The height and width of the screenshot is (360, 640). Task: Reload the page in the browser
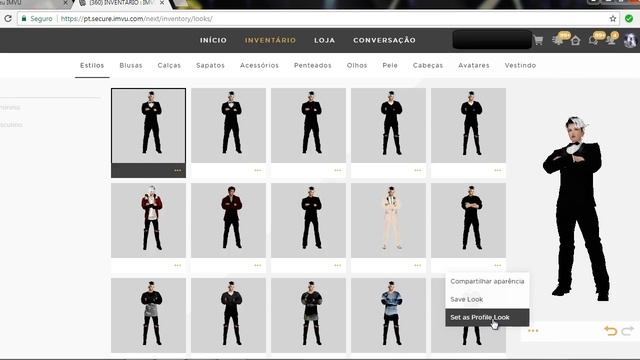pyautogui.click(x=8, y=18)
